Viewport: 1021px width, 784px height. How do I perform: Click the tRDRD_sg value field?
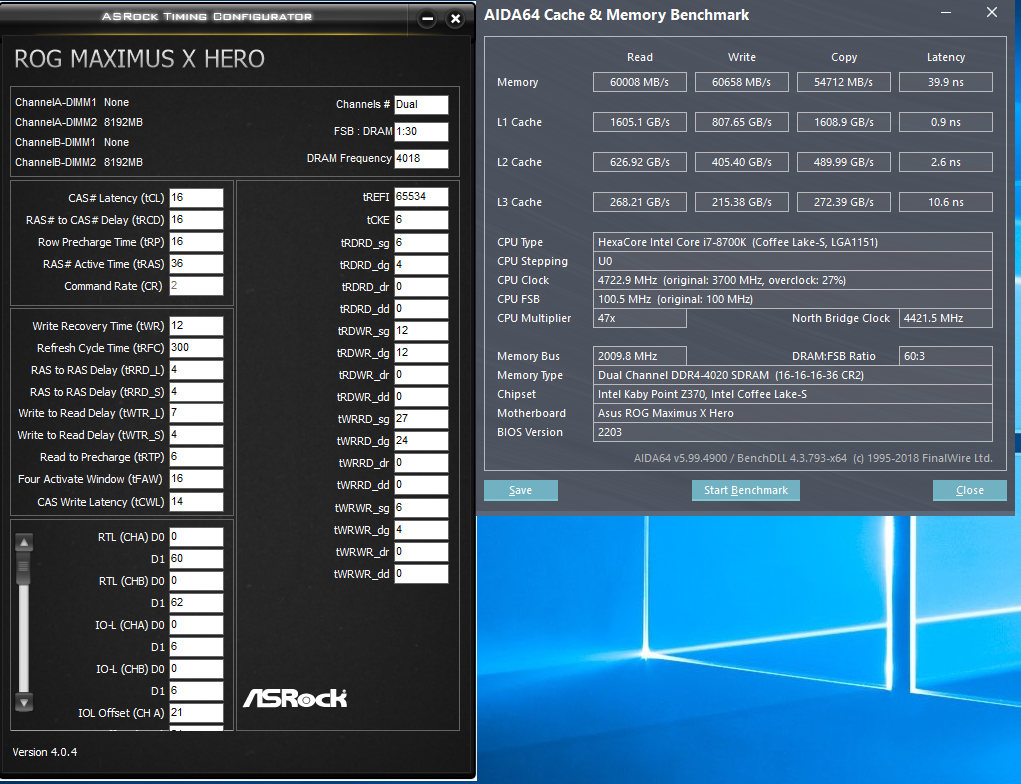click(x=421, y=243)
